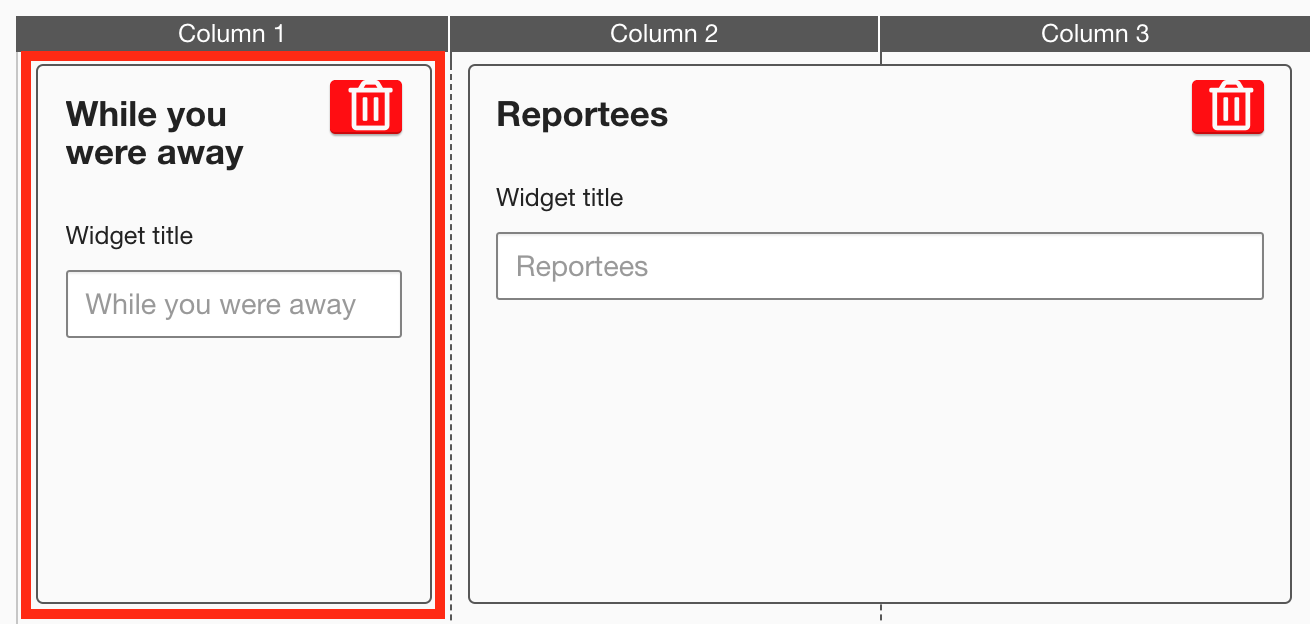This screenshot has height=624, width=1310.
Task: Select the Column 1 header
Action: [232, 34]
